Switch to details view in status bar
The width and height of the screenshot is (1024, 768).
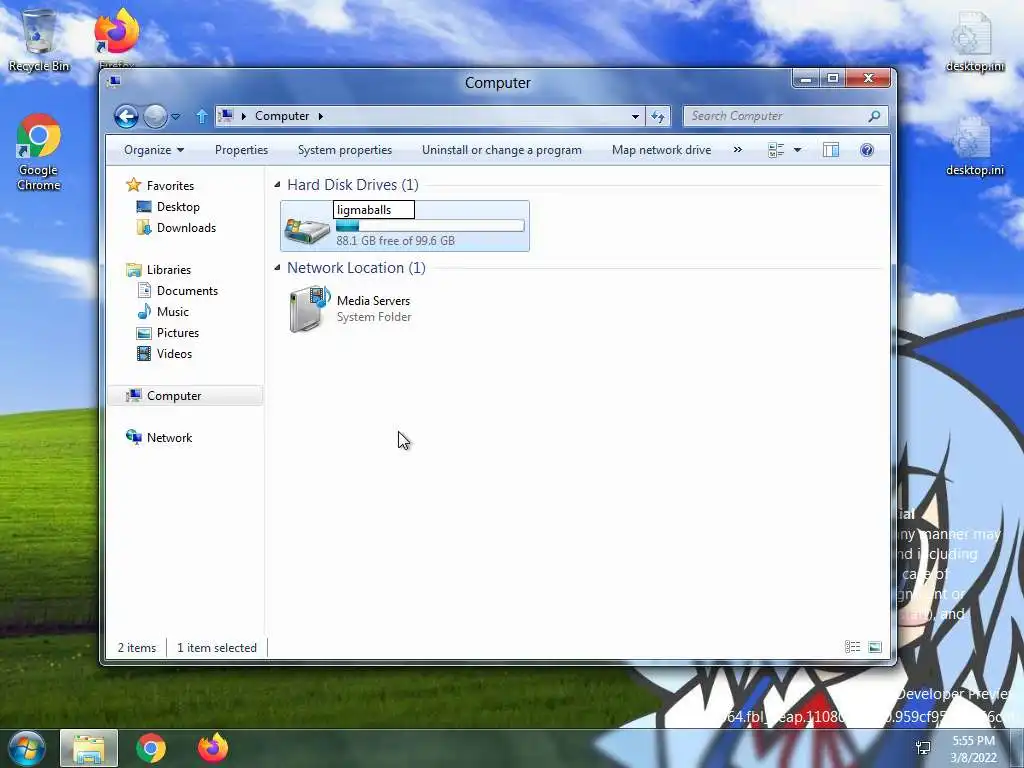(x=852, y=647)
